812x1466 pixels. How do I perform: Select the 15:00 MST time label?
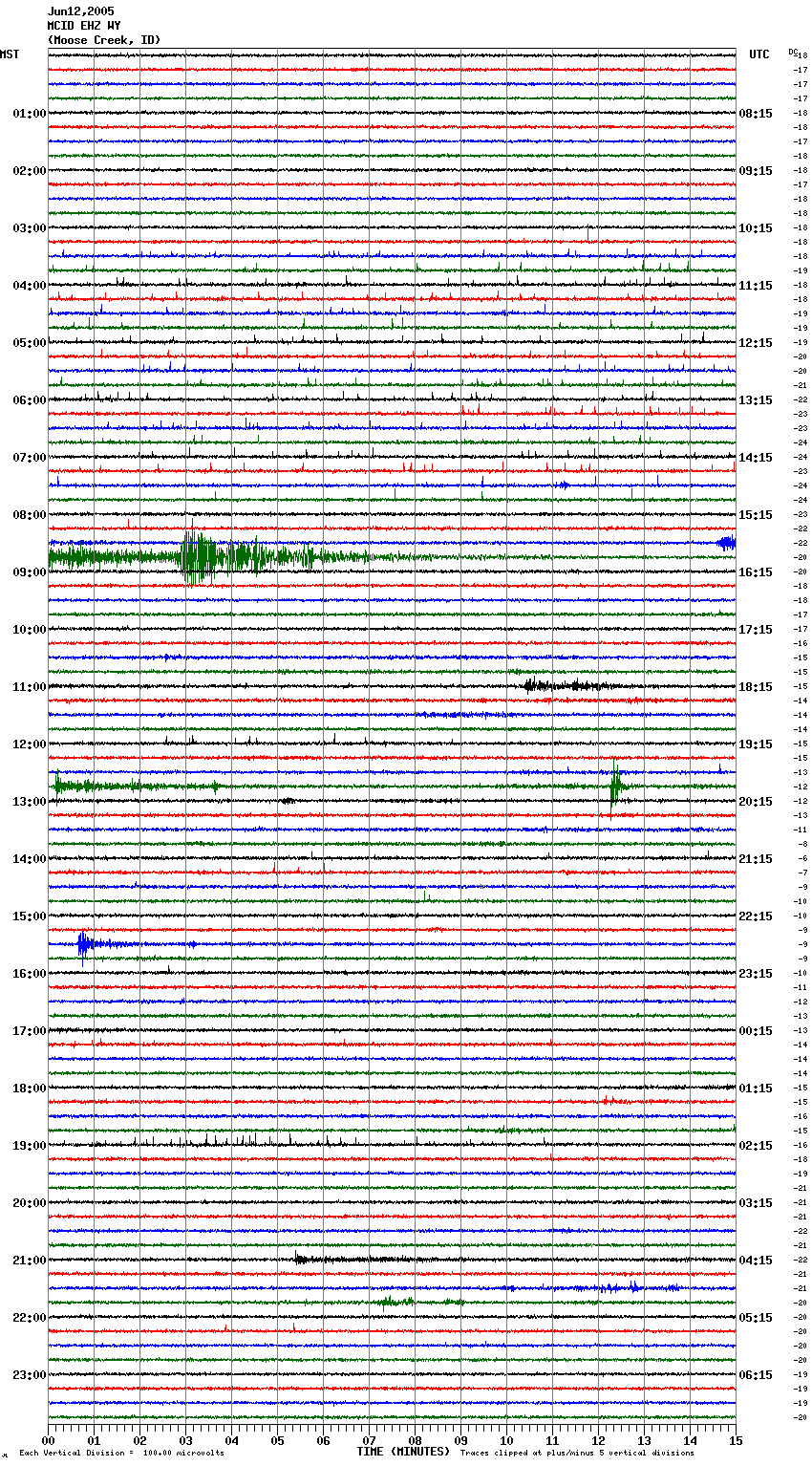click(29, 916)
